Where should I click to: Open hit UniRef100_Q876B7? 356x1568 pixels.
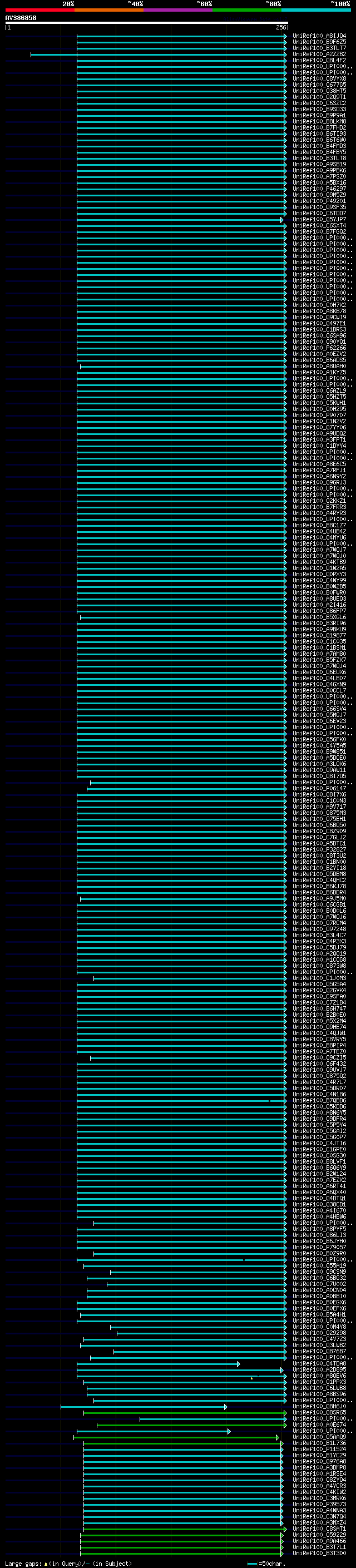(319, 1351)
